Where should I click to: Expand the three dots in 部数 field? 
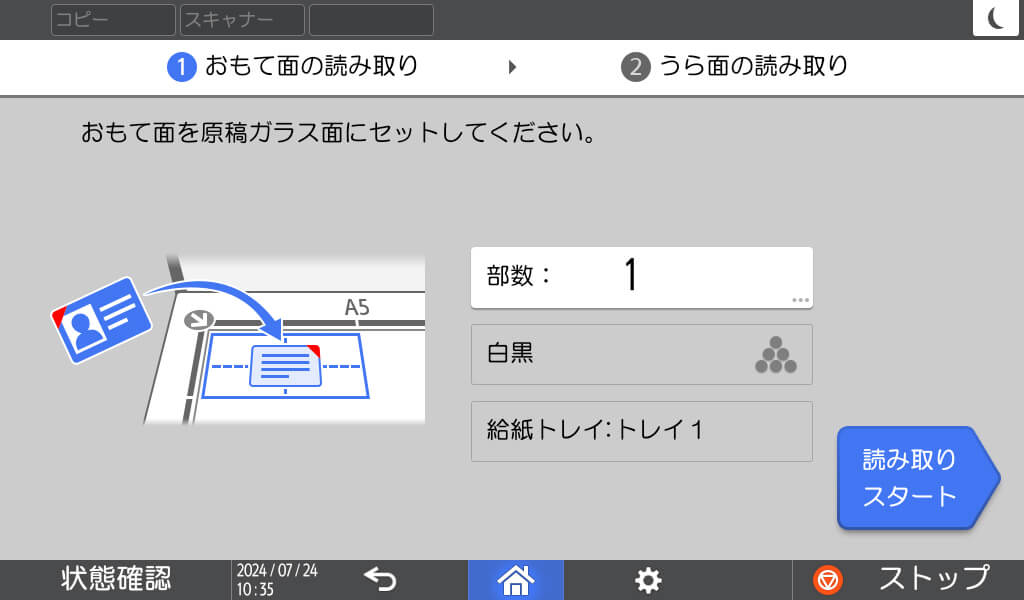pyautogui.click(x=799, y=299)
